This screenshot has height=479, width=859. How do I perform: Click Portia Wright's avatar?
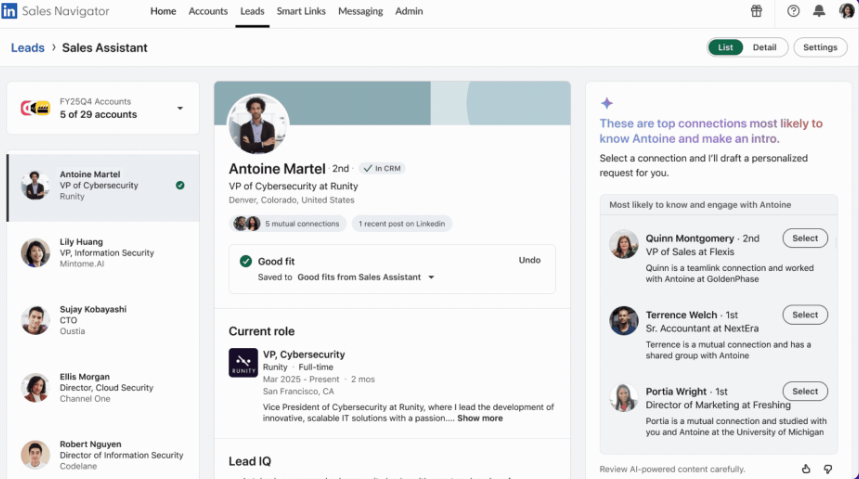(x=623, y=397)
